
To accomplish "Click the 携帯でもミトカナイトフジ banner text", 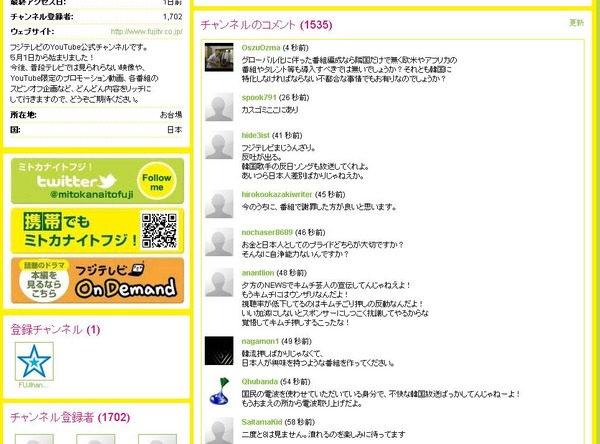I will pyautogui.click(x=79, y=231).
